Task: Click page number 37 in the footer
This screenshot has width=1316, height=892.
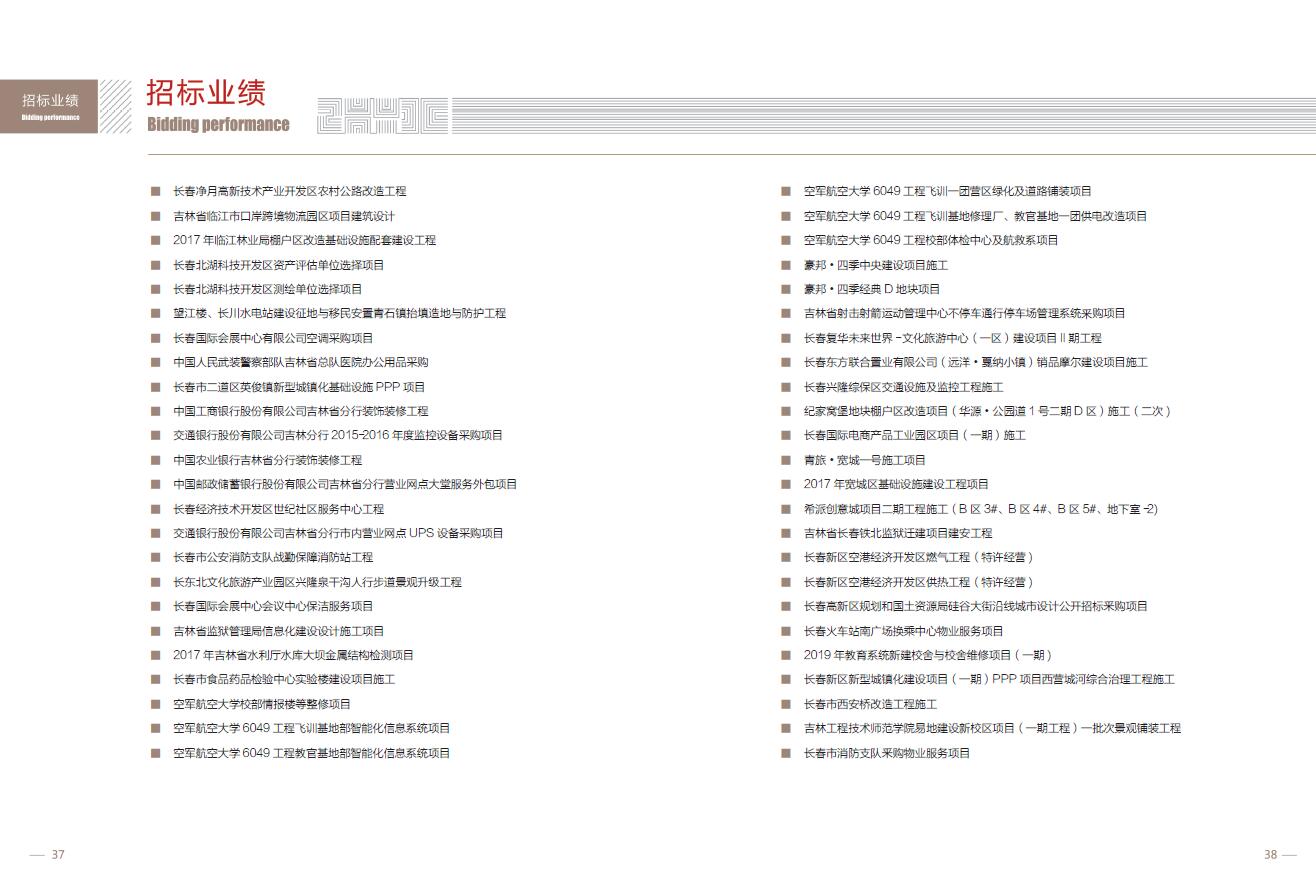Action: click(58, 854)
